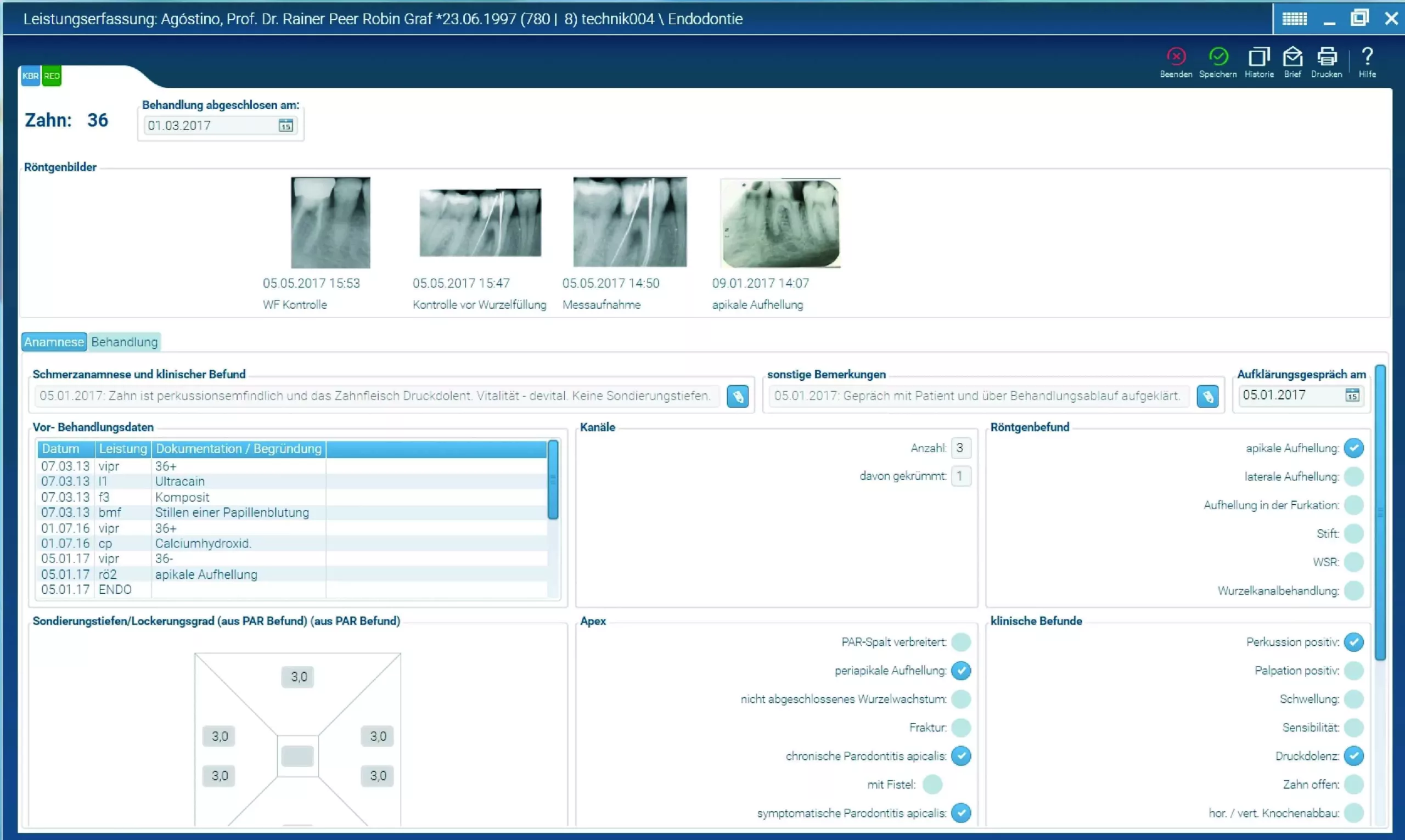Switch to the Behandlung tab
Viewport: 1405px width, 840px height.
(x=125, y=342)
